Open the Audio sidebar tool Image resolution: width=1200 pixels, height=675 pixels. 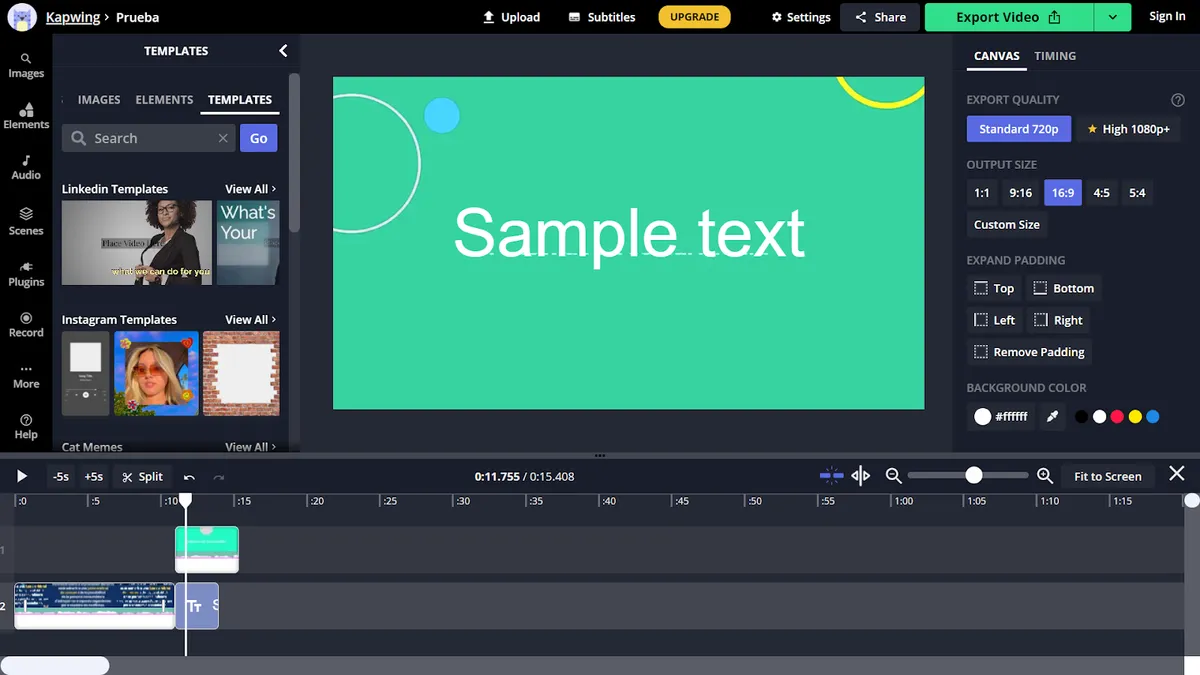[26, 168]
